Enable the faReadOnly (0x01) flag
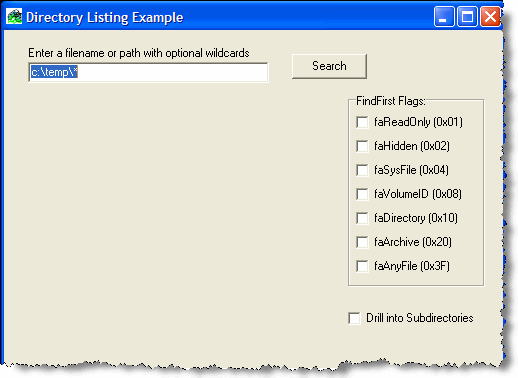518x378 pixels. tap(362, 122)
